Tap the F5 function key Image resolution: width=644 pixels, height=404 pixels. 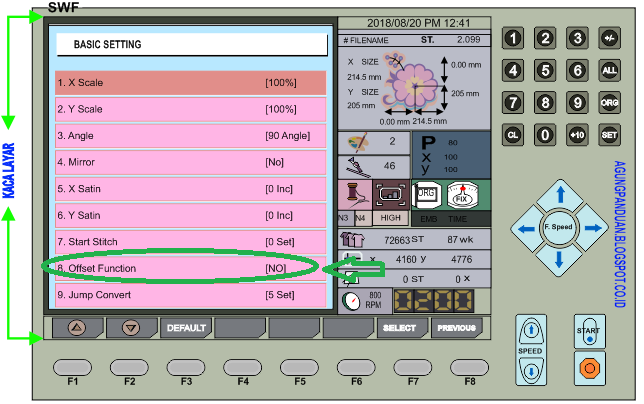pyautogui.click(x=299, y=367)
